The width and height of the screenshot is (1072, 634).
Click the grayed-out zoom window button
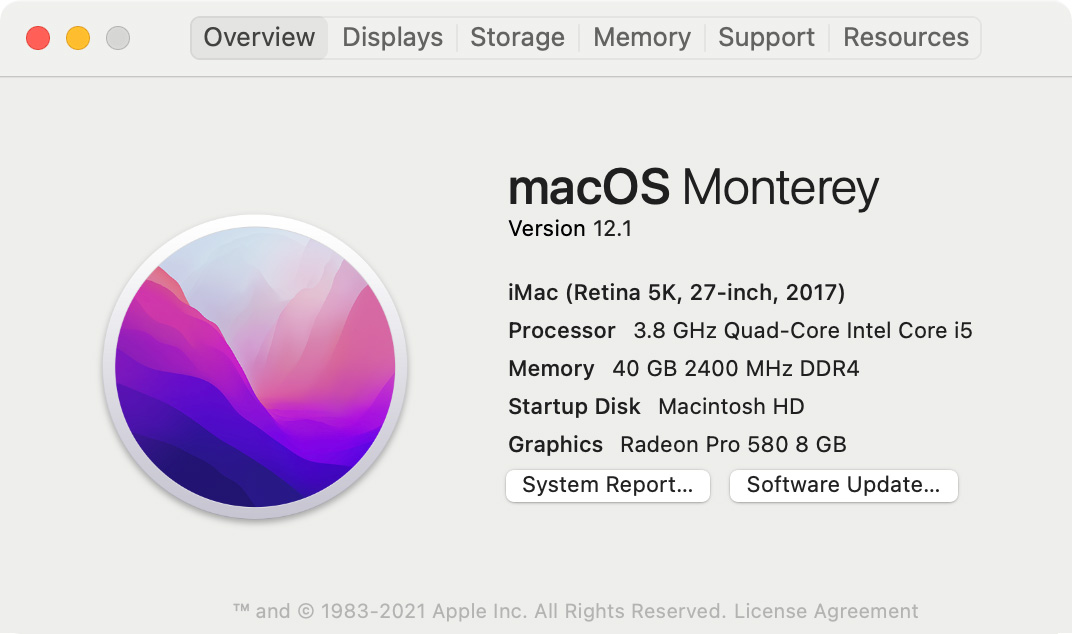click(118, 38)
